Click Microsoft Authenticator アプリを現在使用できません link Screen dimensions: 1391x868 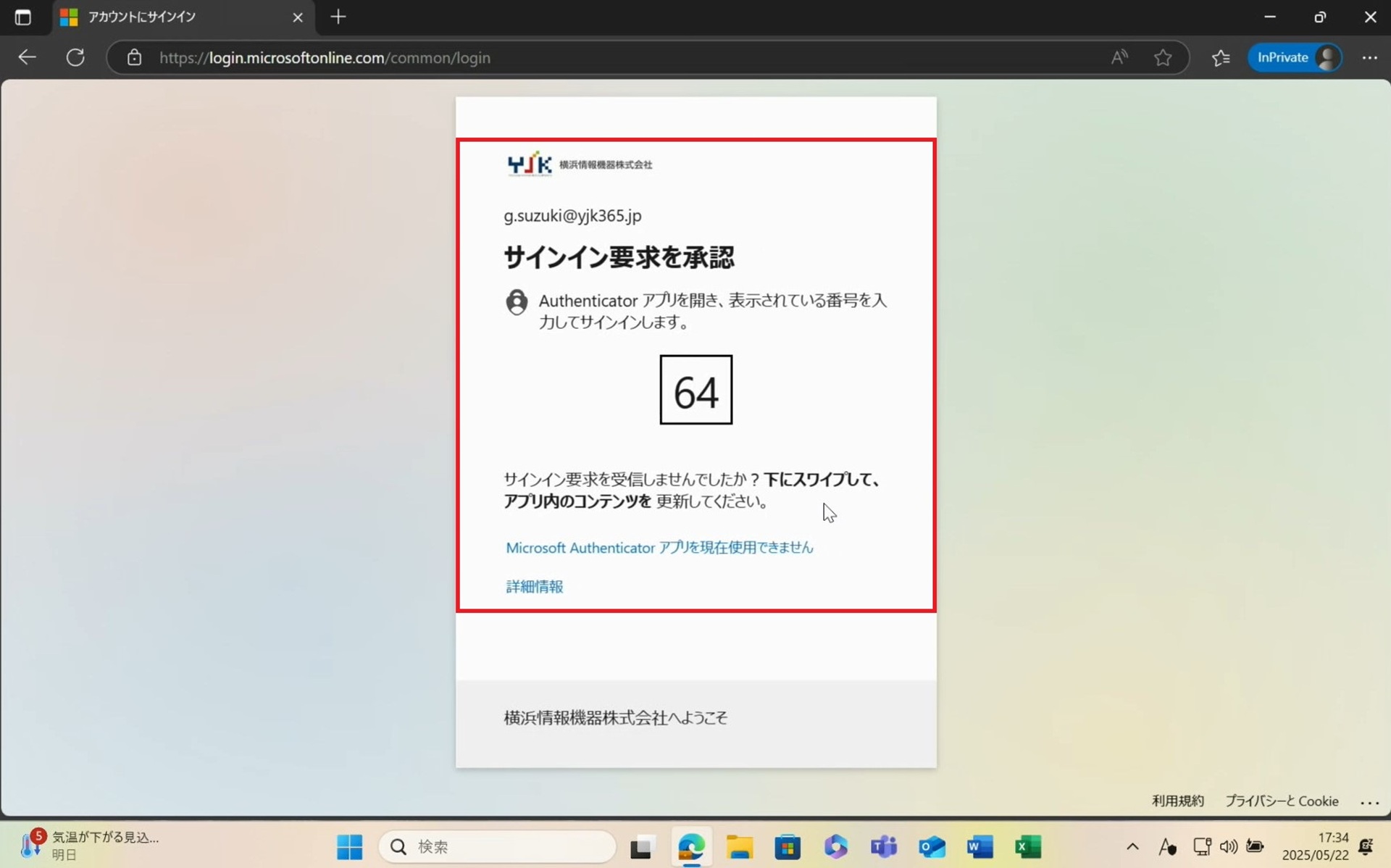pos(659,548)
